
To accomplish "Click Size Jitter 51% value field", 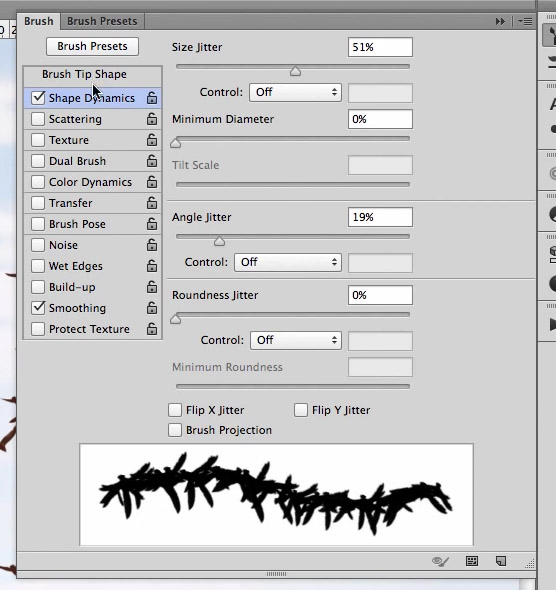I will [380, 47].
